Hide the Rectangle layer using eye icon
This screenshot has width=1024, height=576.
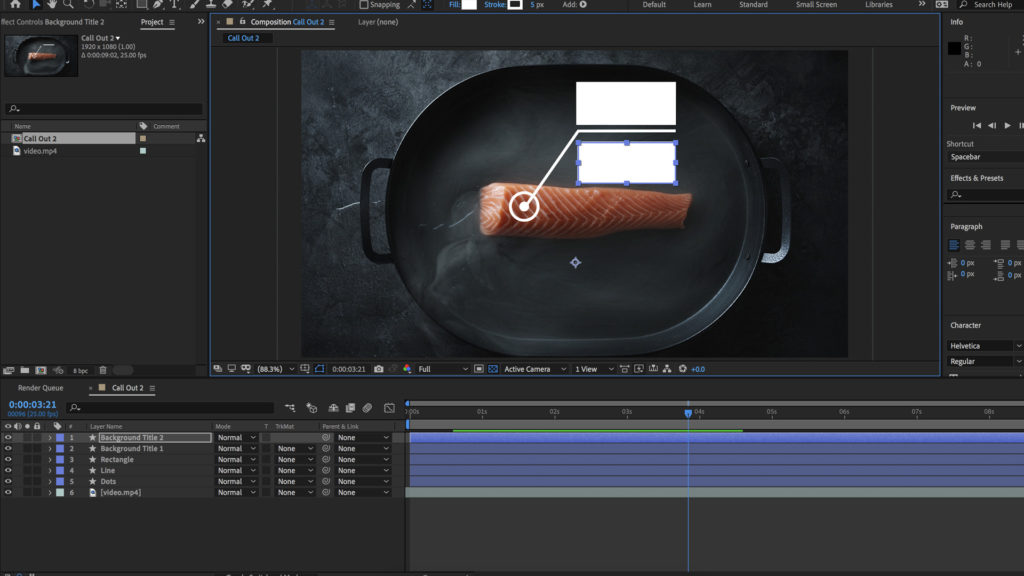tap(8, 460)
